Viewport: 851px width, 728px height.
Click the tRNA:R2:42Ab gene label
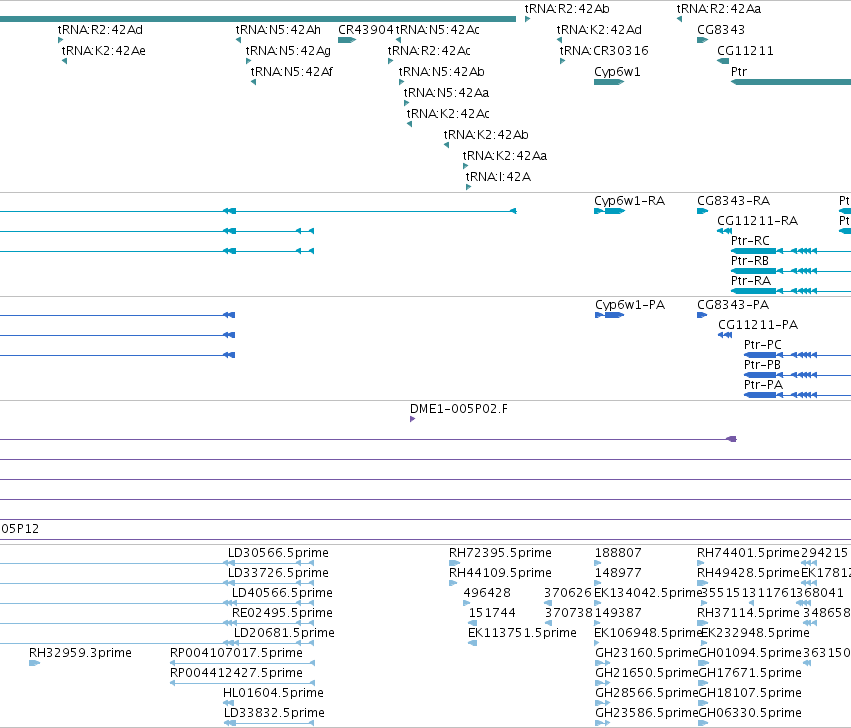point(567,9)
